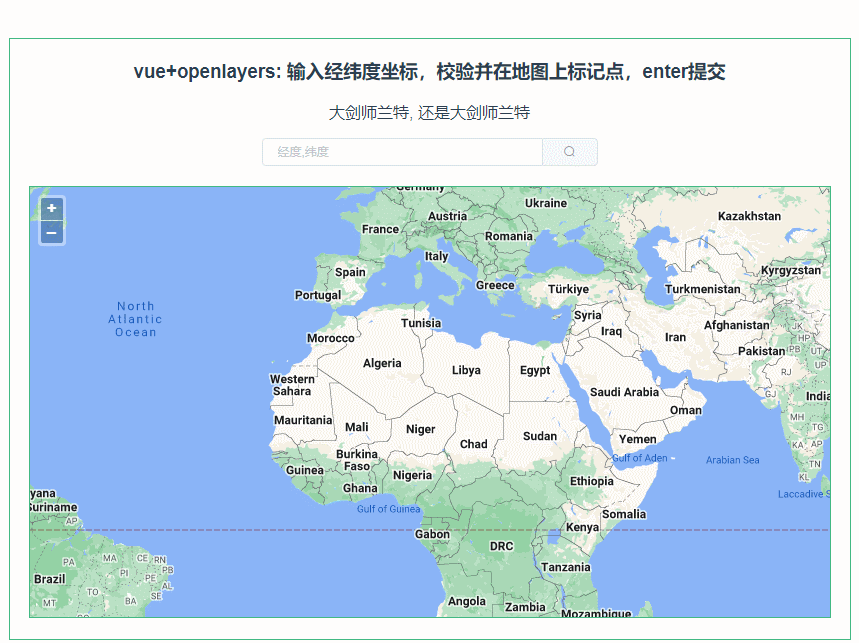The image size is (859, 643).
Task: Click the Guinea country label
Action: pyautogui.click(x=305, y=470)
